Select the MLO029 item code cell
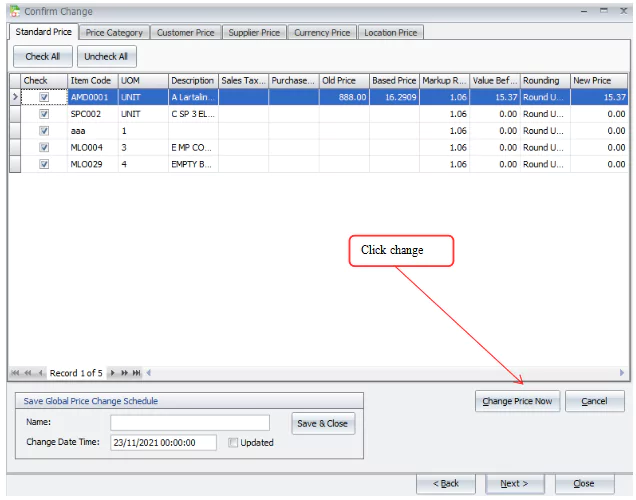636x500 pixels. coord(92,164)
